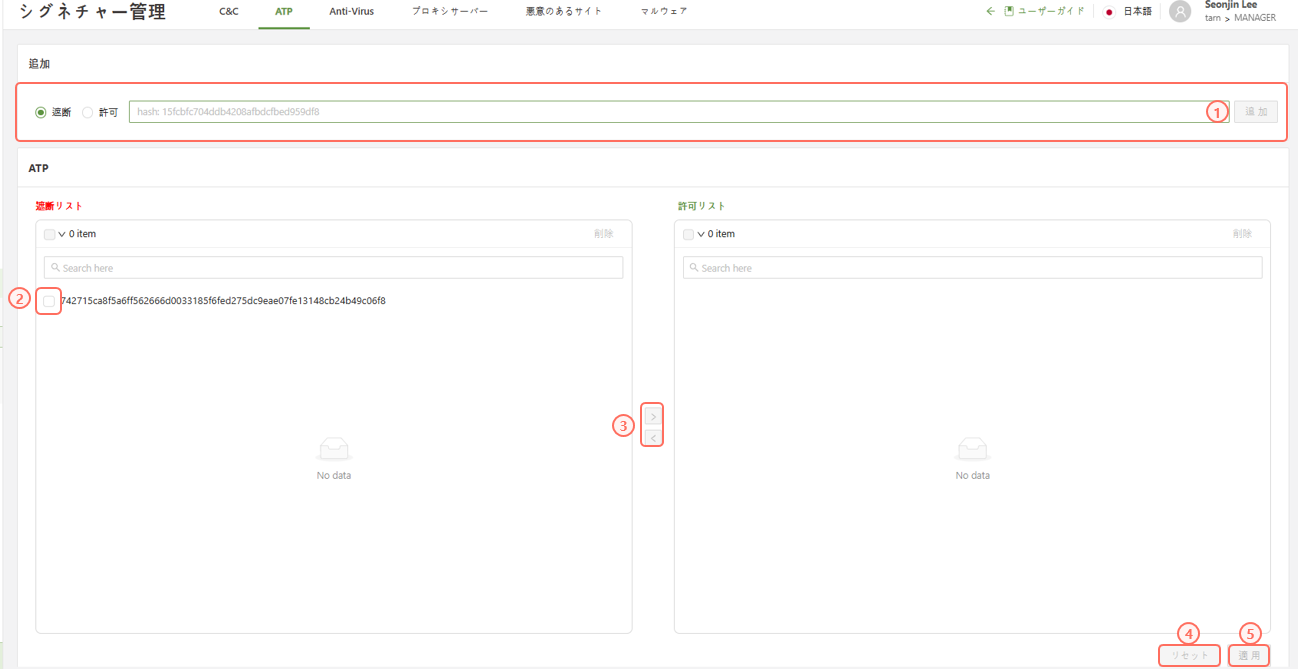This screenshot has width=1298, height=669.
Task: Switch to the Anti-Virus tab
Action: coord(351,12)
